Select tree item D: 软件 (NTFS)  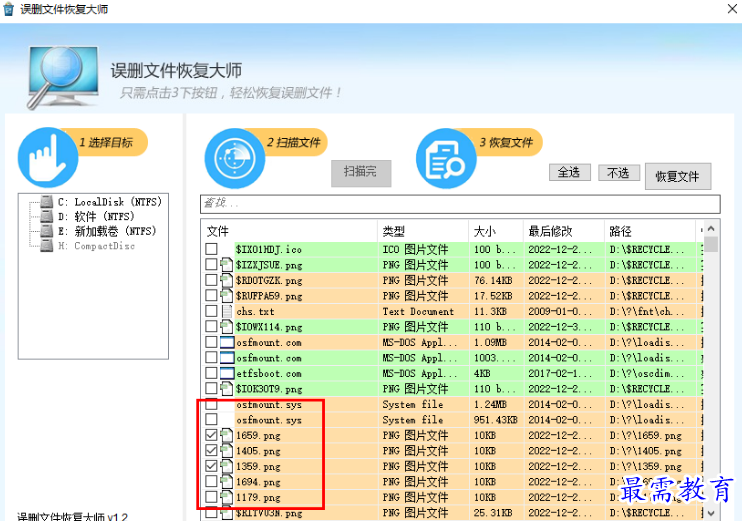click(x=96, y=216)
